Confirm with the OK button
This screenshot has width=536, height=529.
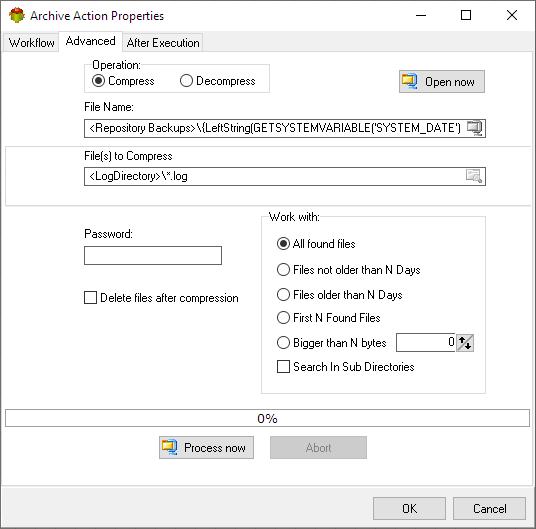(x=409, y=508)
